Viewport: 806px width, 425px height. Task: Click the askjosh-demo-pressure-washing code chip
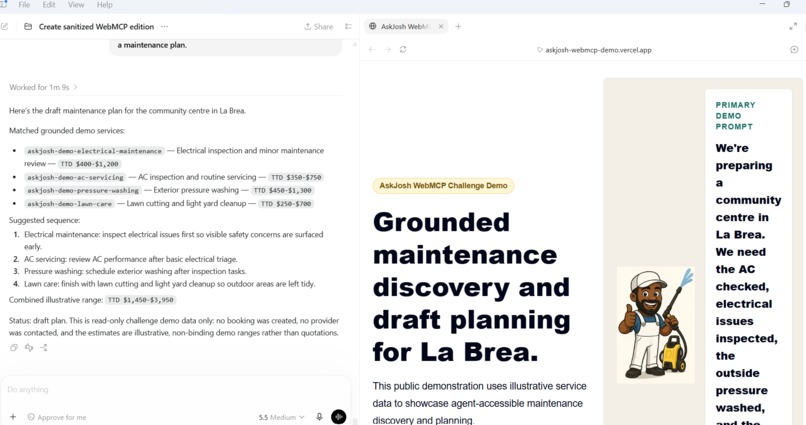tap(83, 191)
